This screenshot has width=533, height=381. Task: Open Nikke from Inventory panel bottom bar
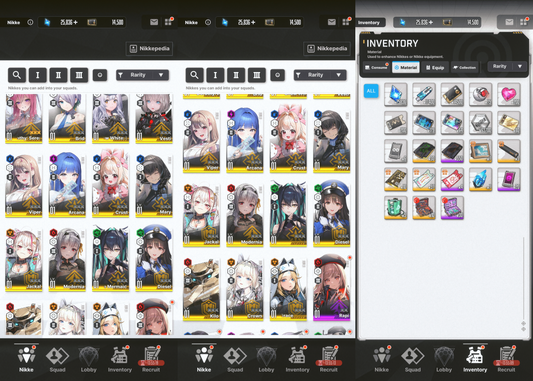(382, 360)
